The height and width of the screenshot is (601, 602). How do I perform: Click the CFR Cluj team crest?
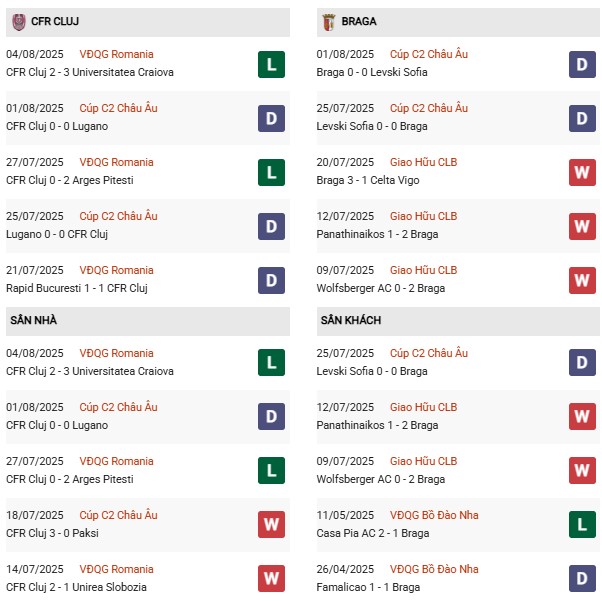(x=19, y=21)
